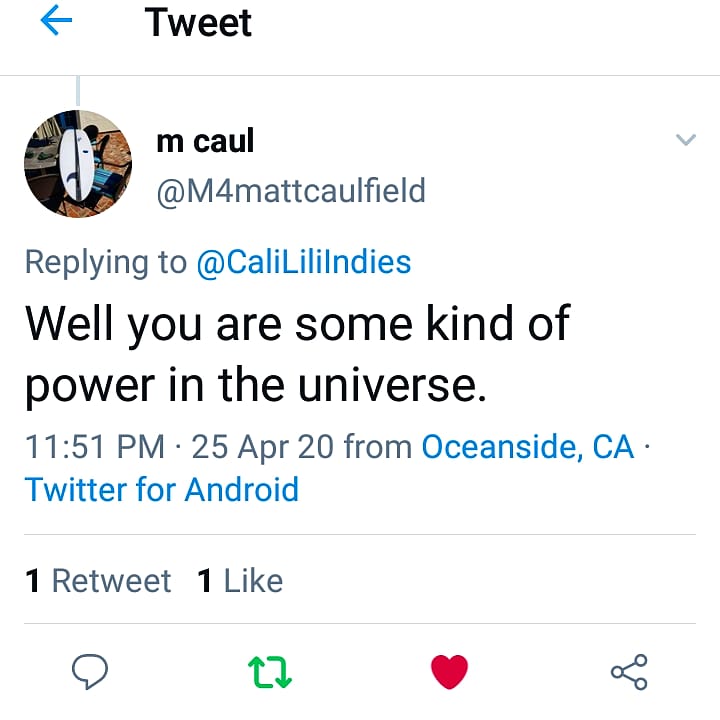
Task: Click the 11:51 PM timestamp
Action: click(95, 446)
